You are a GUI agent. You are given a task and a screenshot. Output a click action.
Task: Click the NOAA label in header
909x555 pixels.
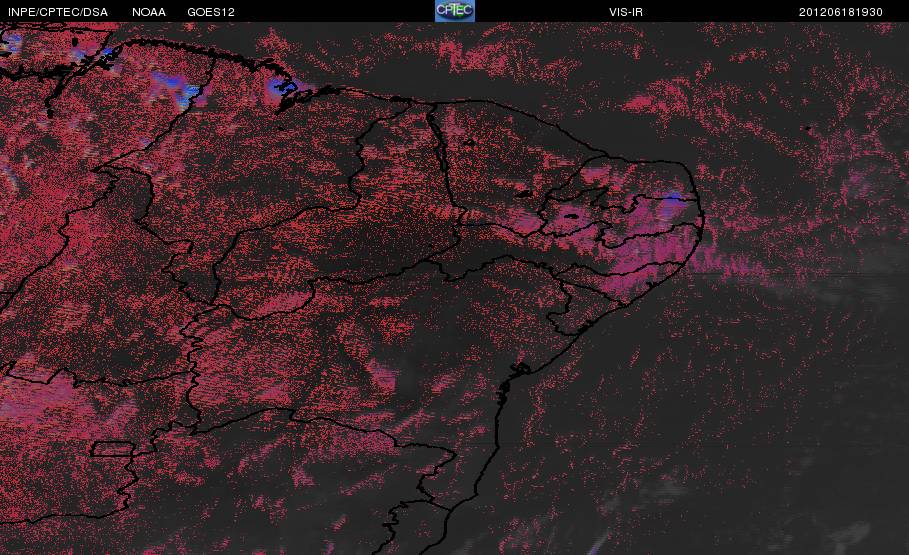pyautogui.click(x=148, y=12)
